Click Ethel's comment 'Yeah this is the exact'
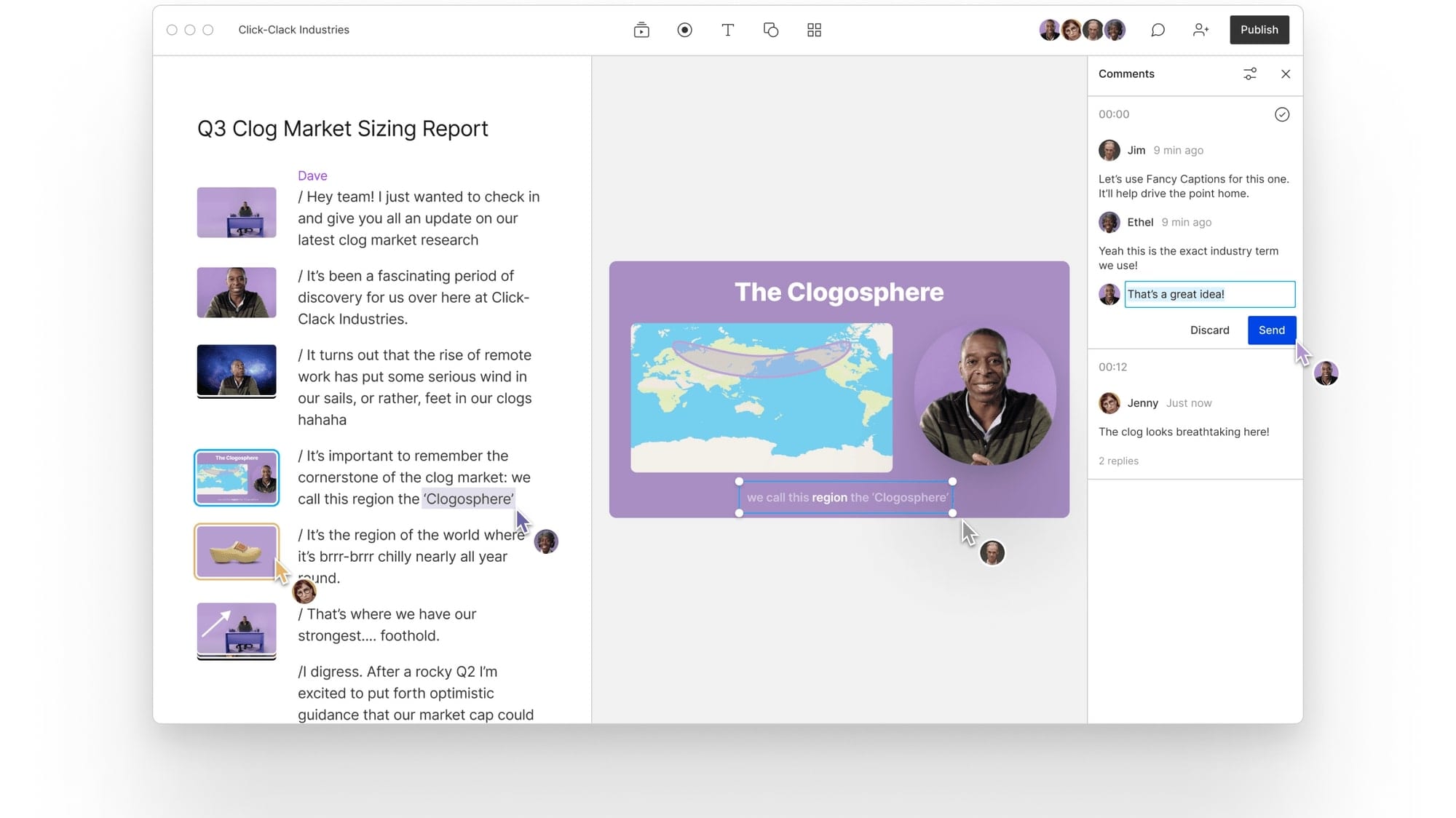The height and width of the screenshot is (818, 1456). 1188,258
